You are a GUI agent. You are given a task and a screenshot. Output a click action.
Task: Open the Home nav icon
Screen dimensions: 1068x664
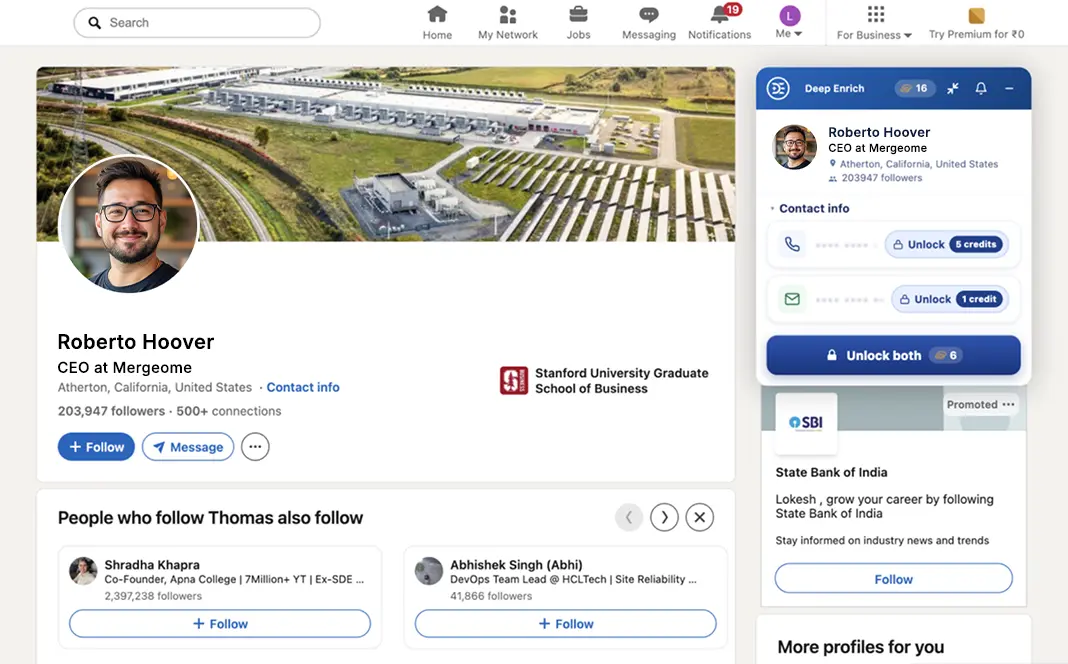(437, 15)
